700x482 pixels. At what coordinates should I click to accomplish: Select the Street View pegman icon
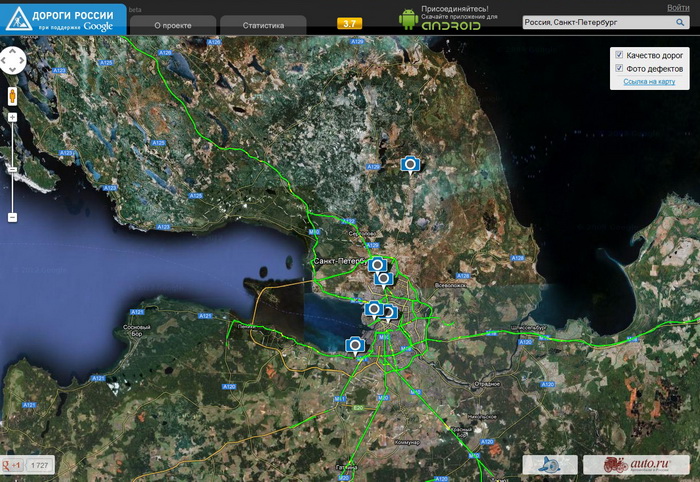point(12,96)
